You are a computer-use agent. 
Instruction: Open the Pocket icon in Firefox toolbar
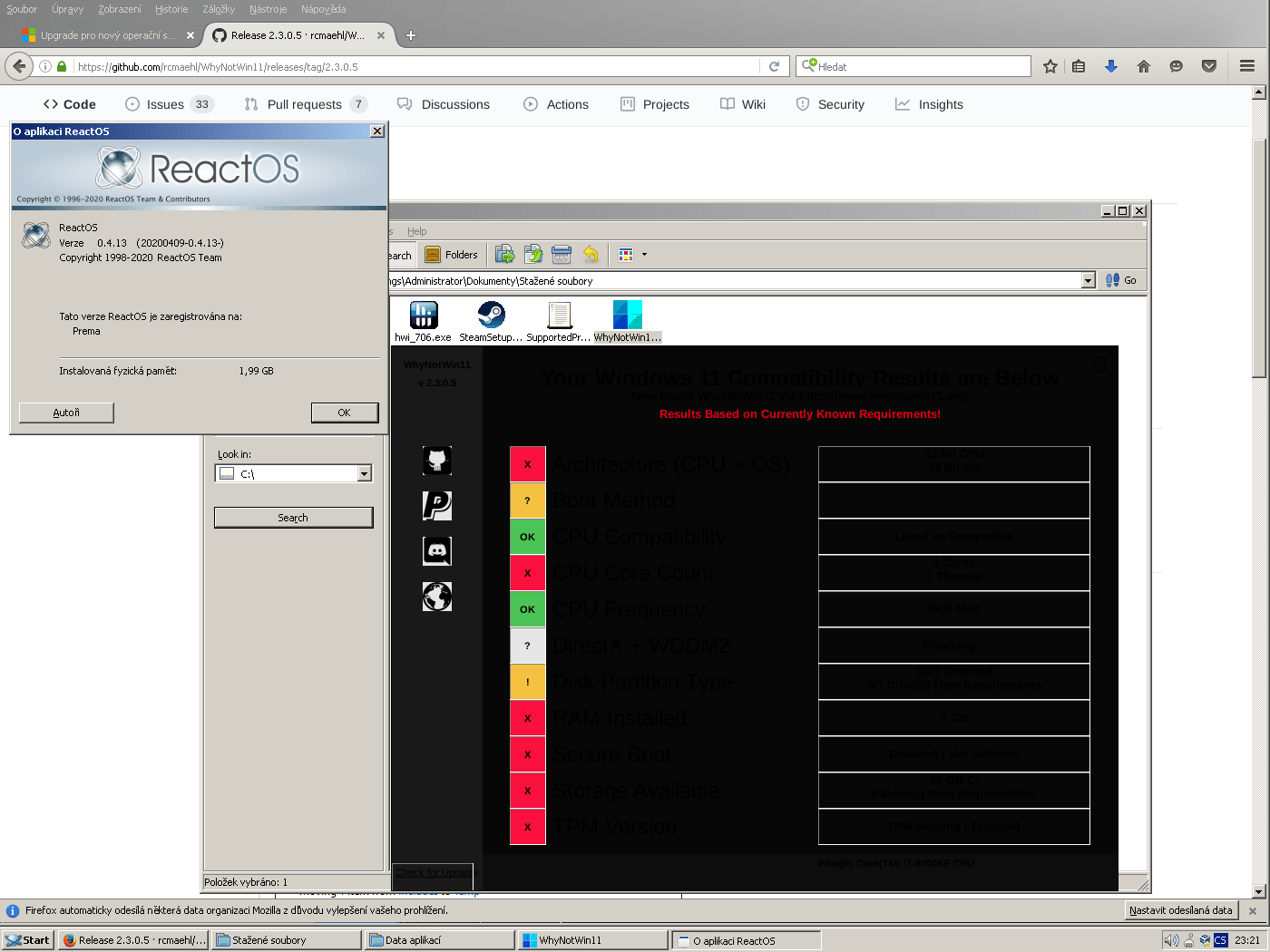[1208, 66]
